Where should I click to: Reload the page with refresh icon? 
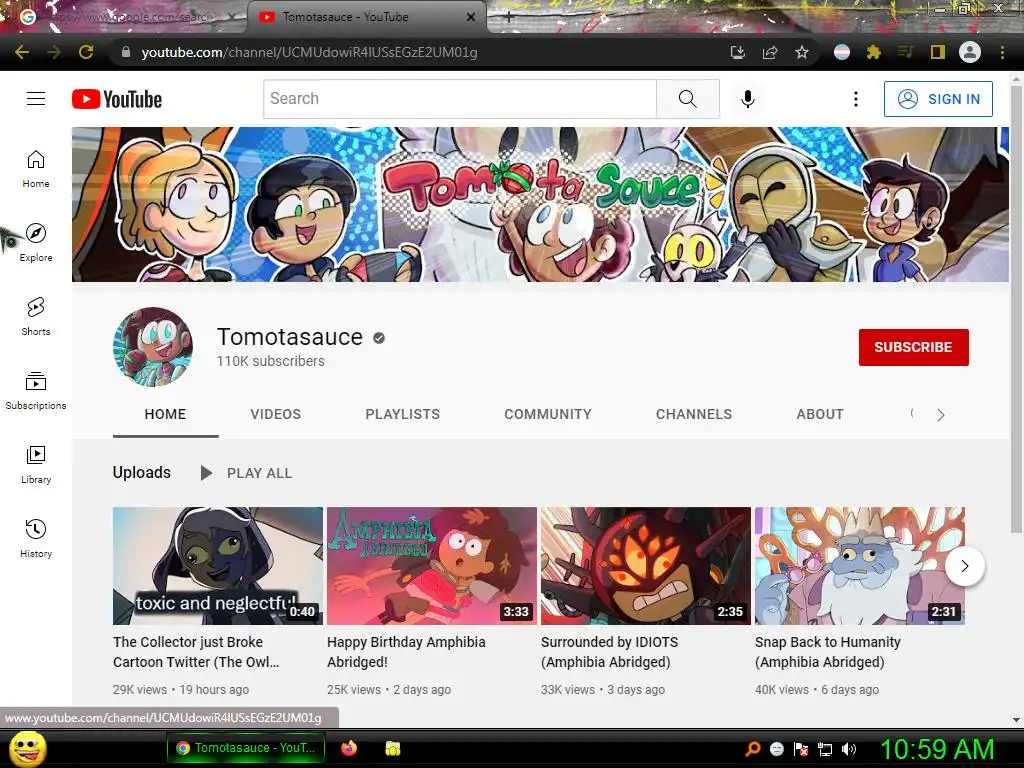[86, 52]
